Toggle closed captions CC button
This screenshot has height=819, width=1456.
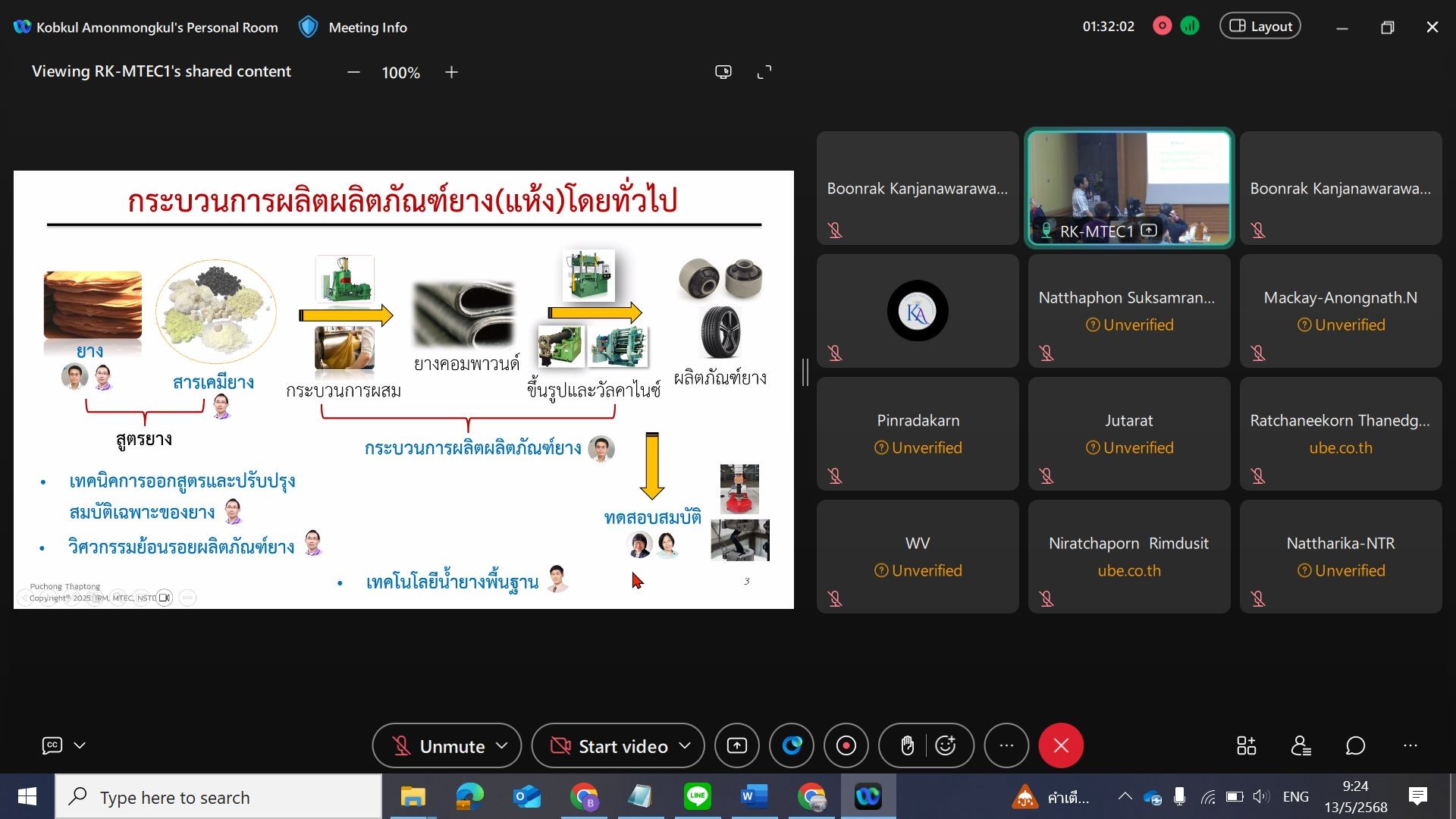click(52, 745)
